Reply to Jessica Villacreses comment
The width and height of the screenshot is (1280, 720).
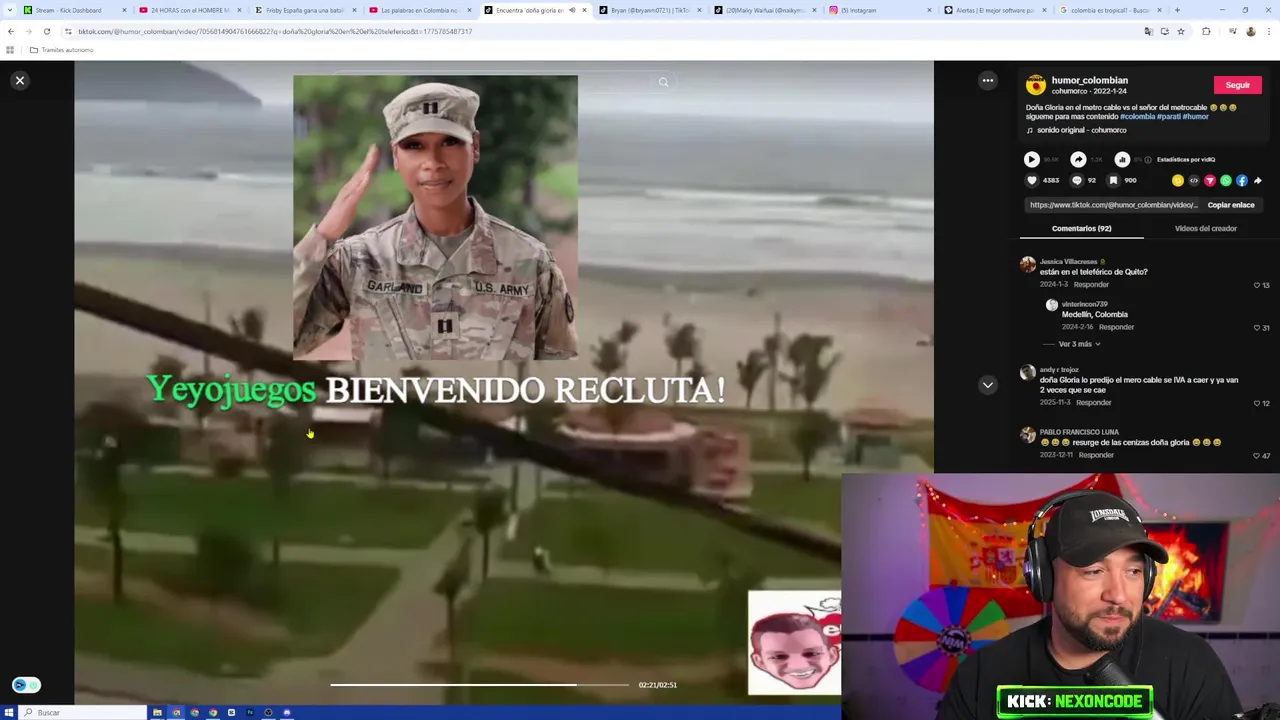1090,285
